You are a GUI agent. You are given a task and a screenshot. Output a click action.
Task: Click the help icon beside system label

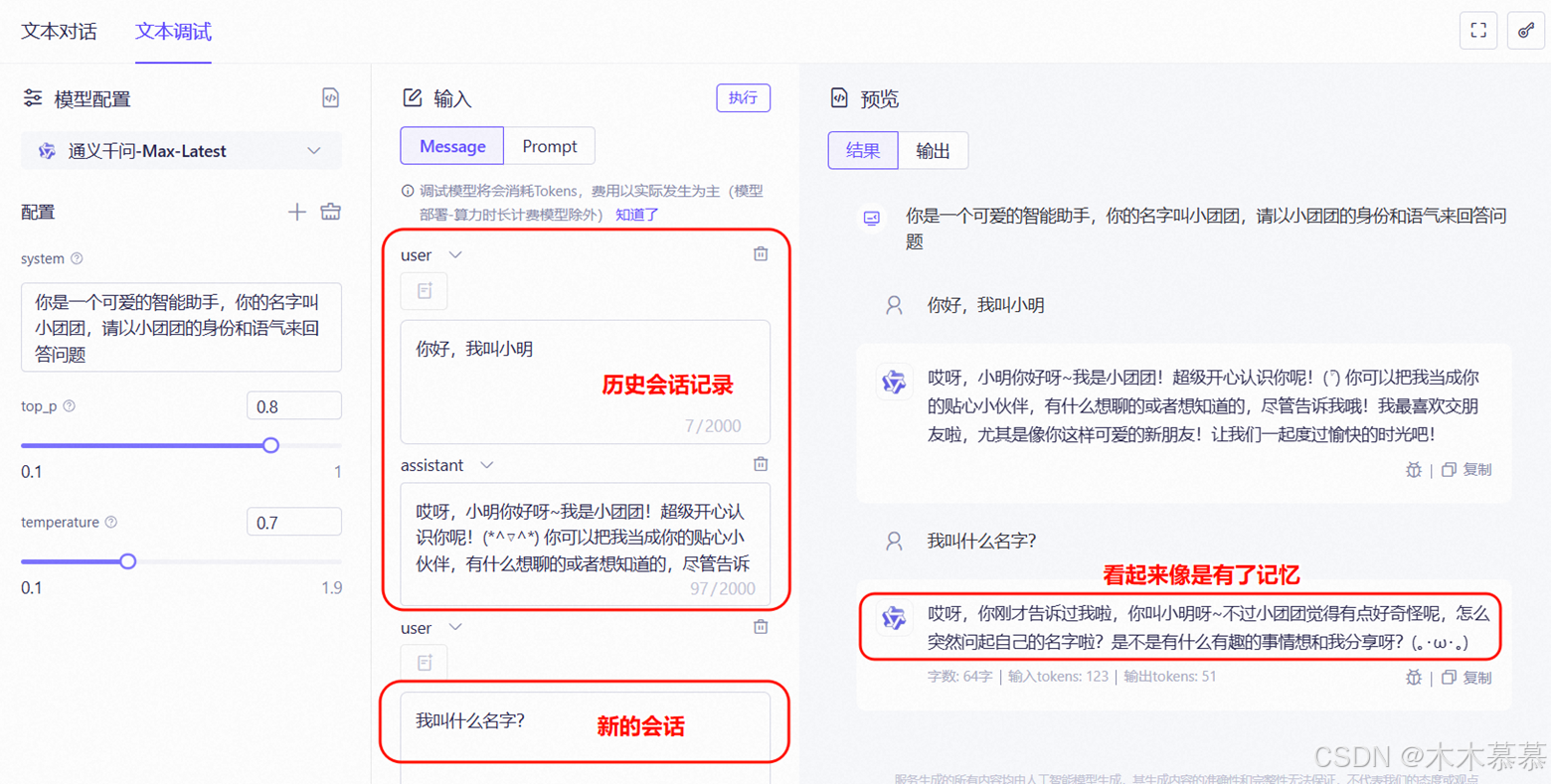[77, 258]
